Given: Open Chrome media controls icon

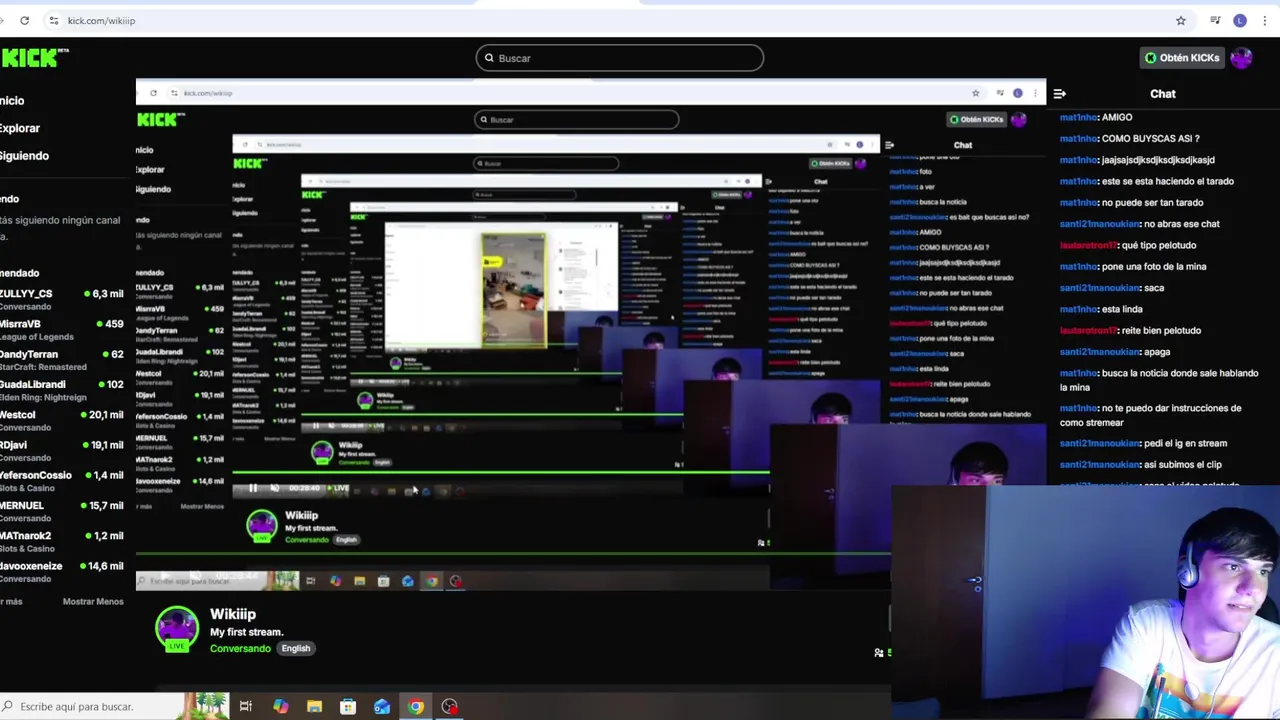Looking at the screenshot, I should pos(1215,20).
